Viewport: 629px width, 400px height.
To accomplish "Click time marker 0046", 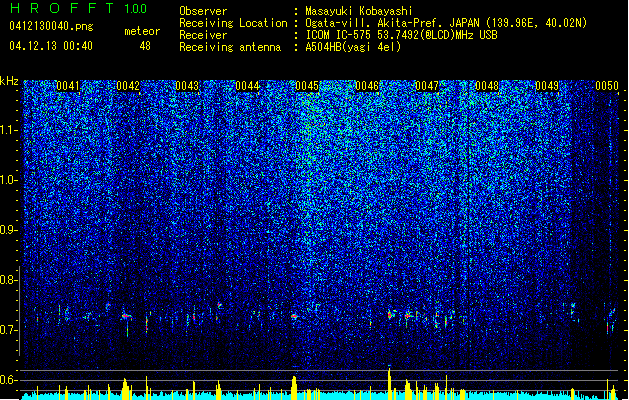I will tap(367, 86).
